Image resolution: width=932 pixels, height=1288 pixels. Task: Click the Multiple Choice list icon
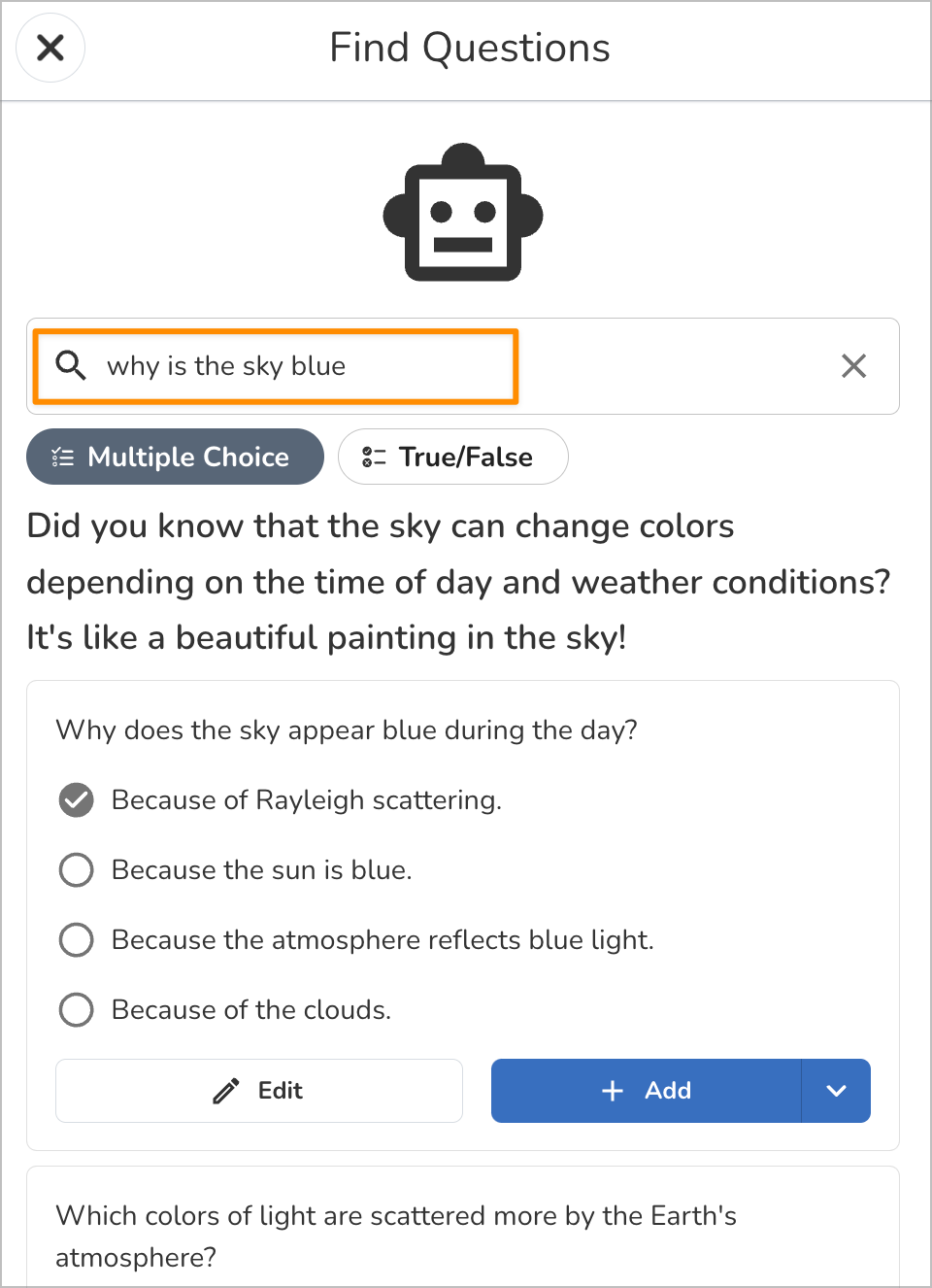[63, 458]
